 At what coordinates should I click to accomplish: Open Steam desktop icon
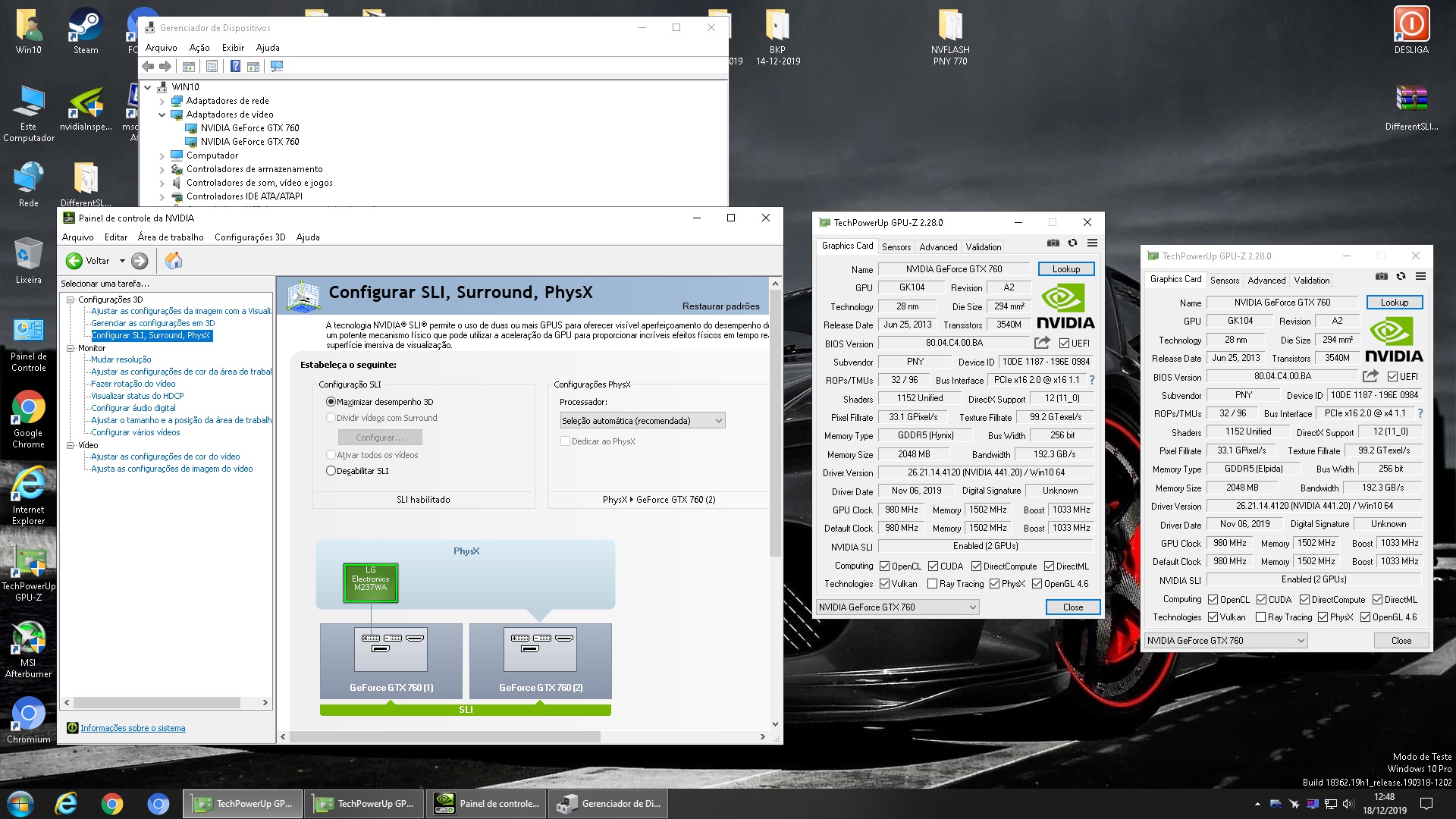(x=86, y=32)
